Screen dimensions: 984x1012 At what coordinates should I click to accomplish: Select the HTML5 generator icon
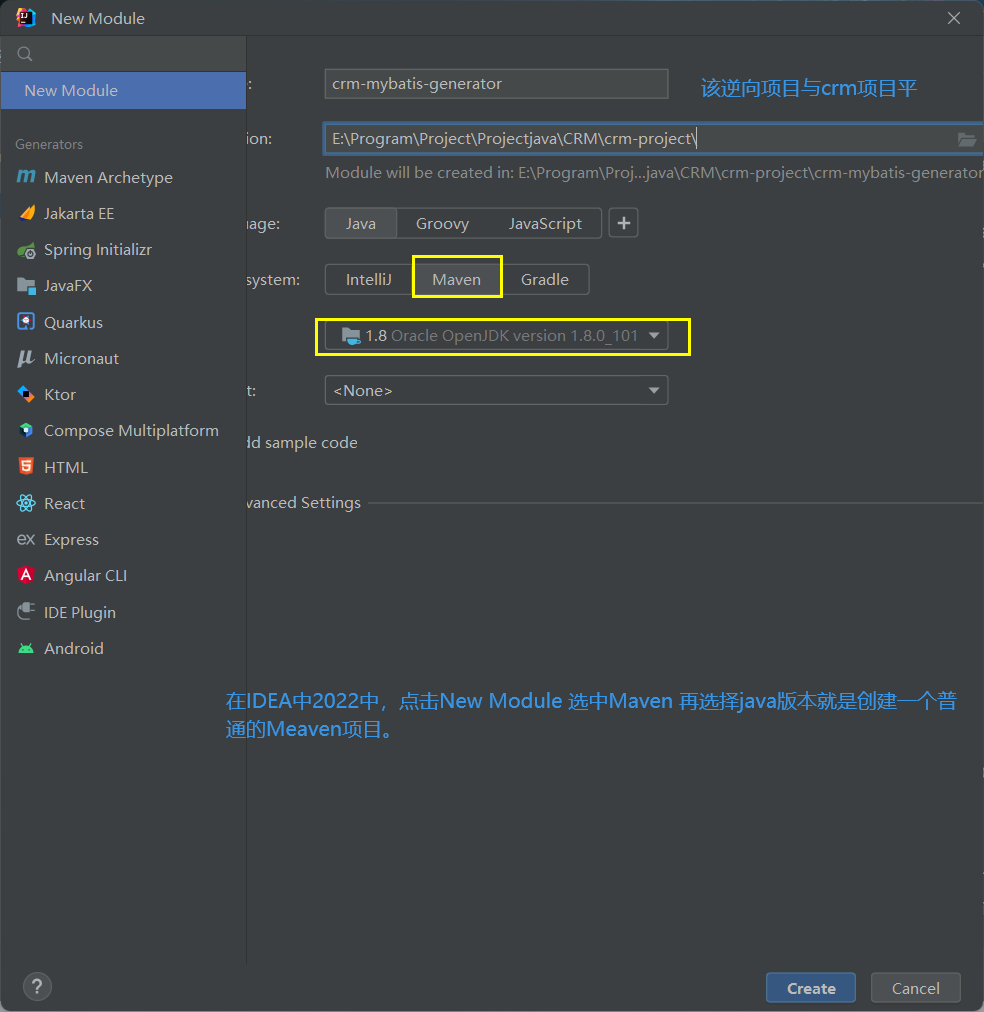click(x=26, y=466)
